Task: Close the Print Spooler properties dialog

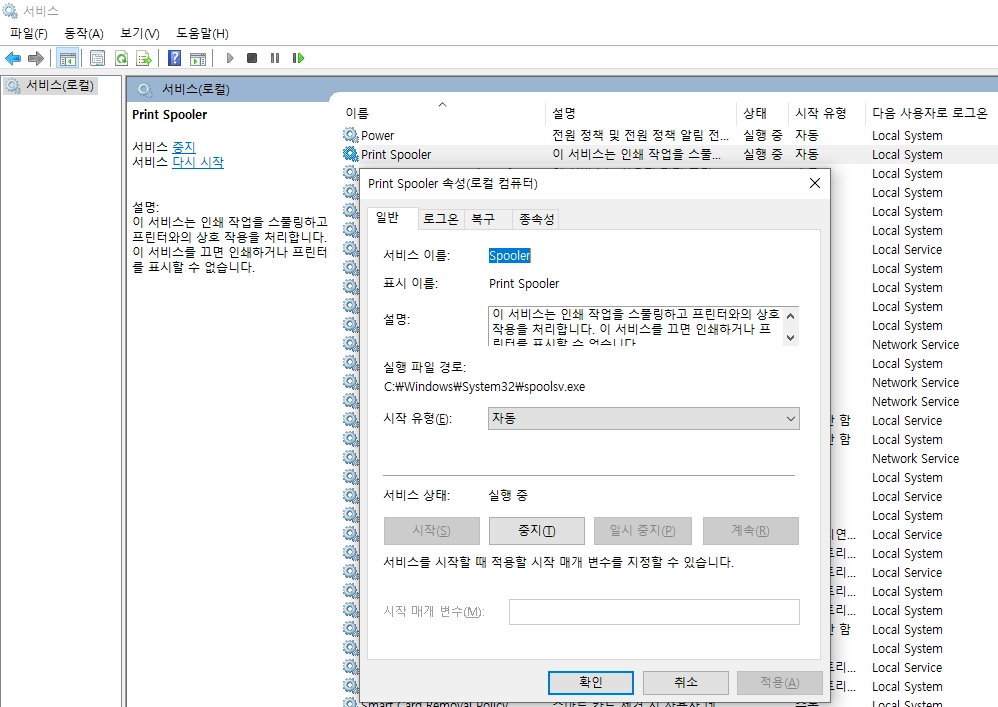Action: [815, 183]
